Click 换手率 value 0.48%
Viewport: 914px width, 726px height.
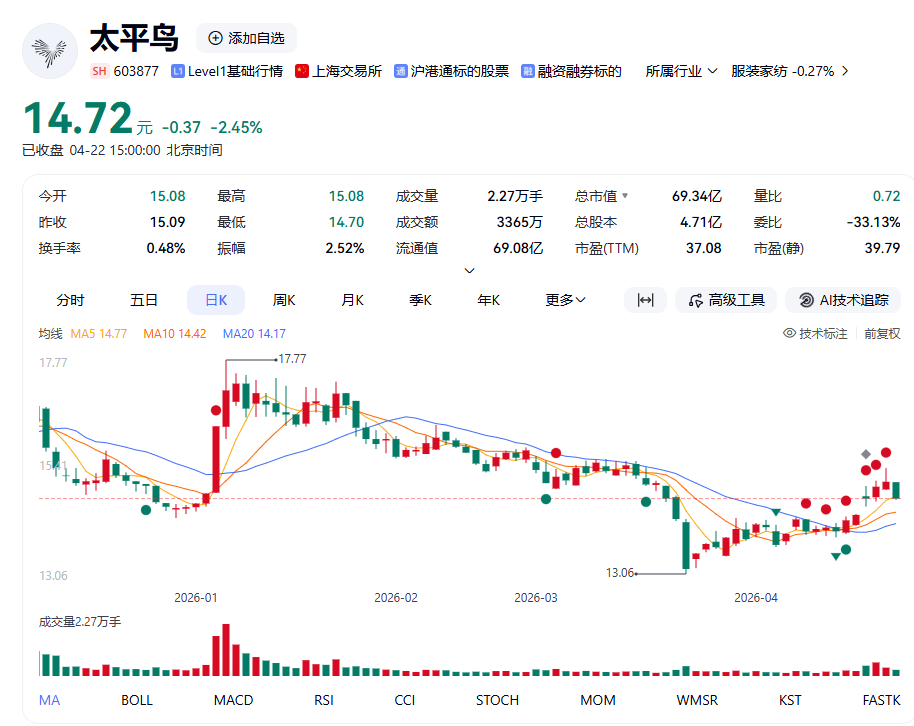coord(166,248)
